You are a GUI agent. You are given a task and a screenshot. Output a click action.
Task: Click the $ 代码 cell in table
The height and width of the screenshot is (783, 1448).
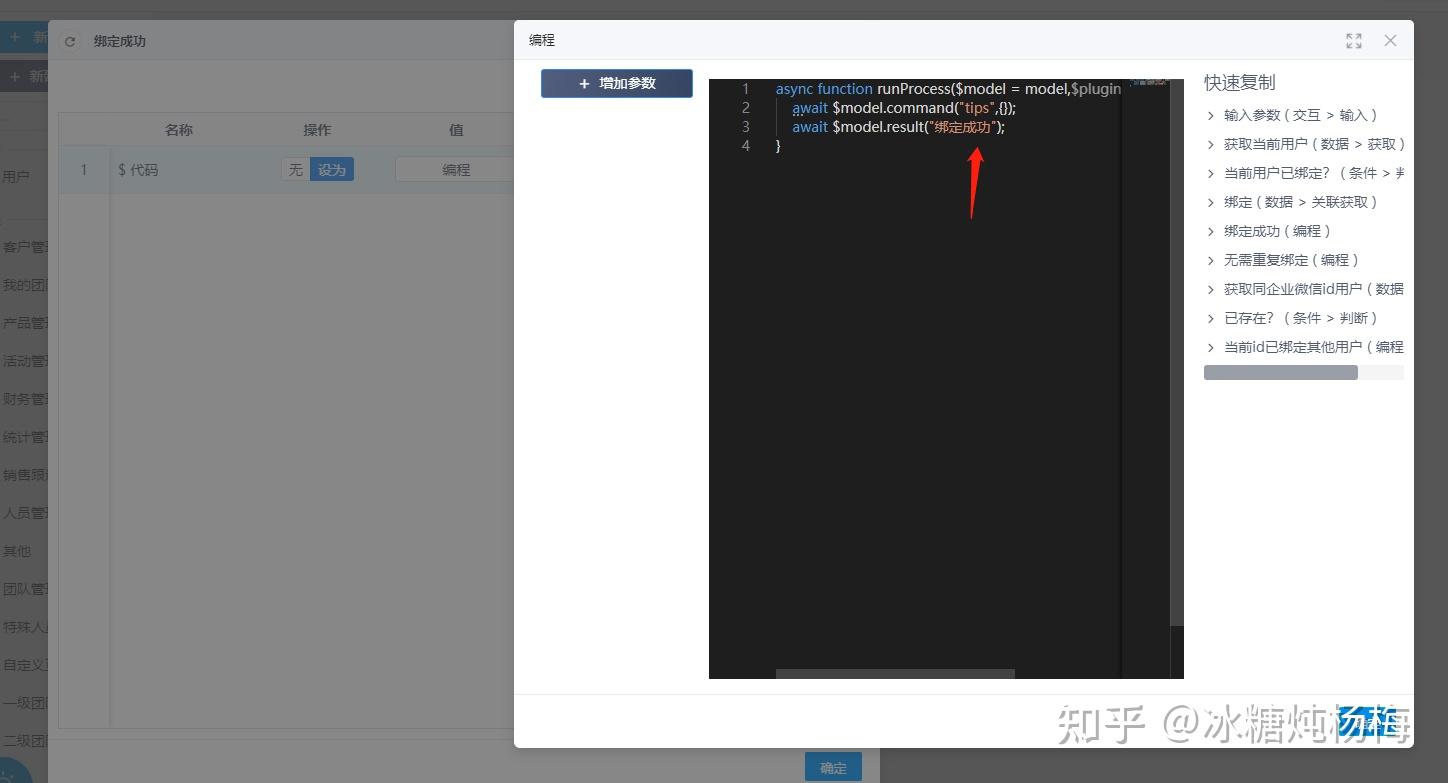point(138,170)
